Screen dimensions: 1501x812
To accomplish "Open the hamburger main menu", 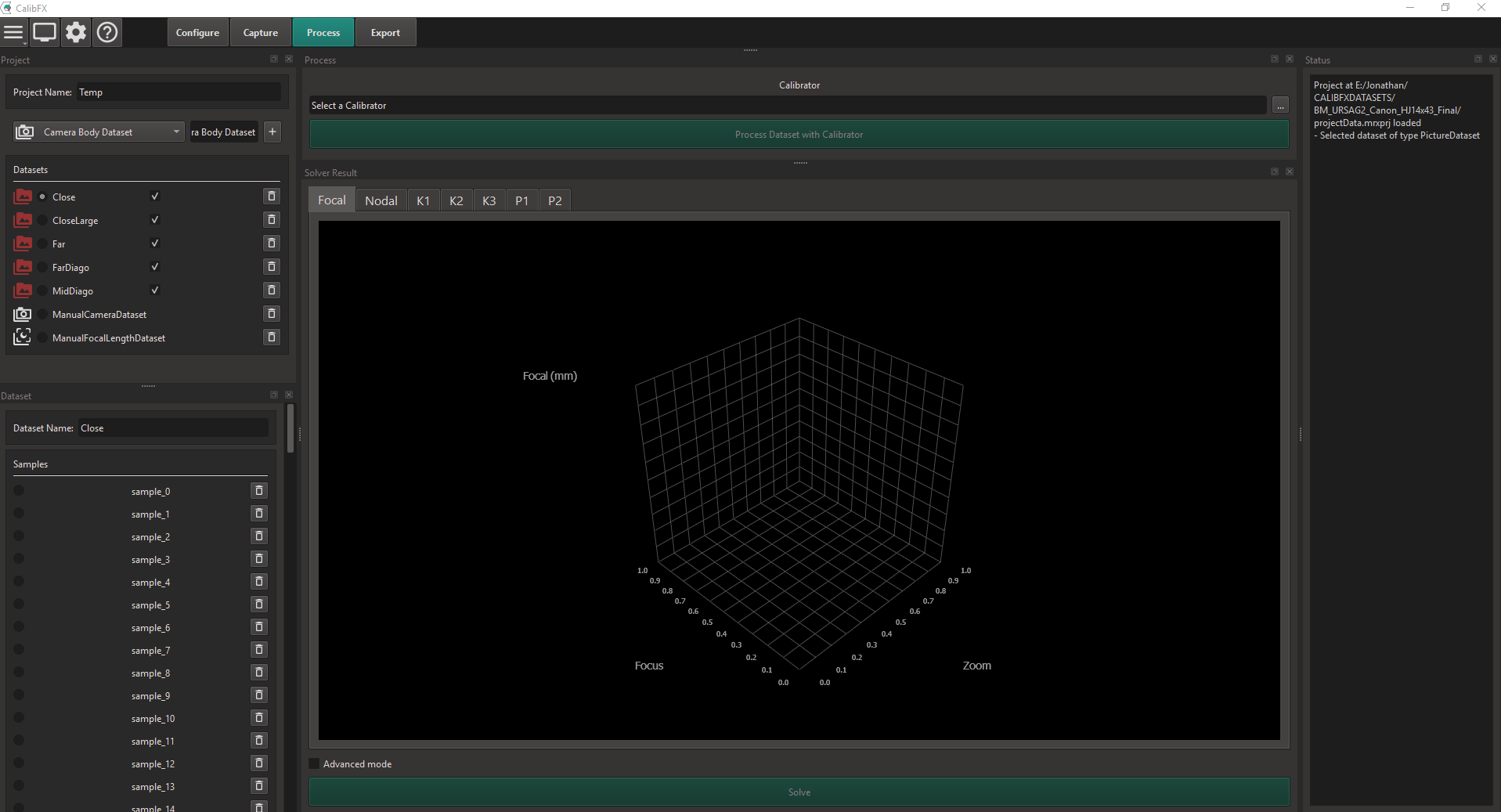I will (x=14, y=33).
